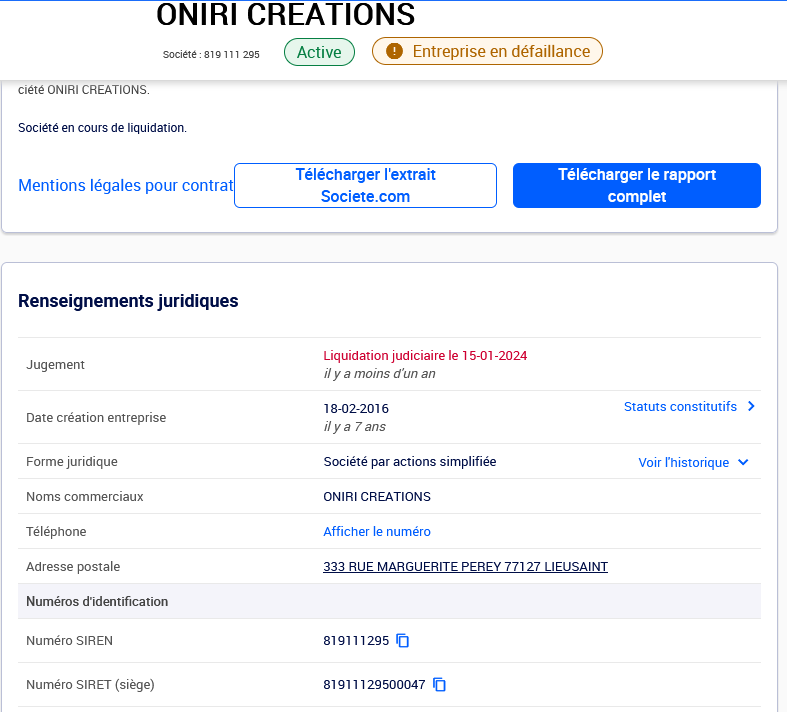Click 'il y a 7 ans' text
Image resolution: width=787 pixels, height=712 pixels.
pyautogui.click(x=354, y=426)
